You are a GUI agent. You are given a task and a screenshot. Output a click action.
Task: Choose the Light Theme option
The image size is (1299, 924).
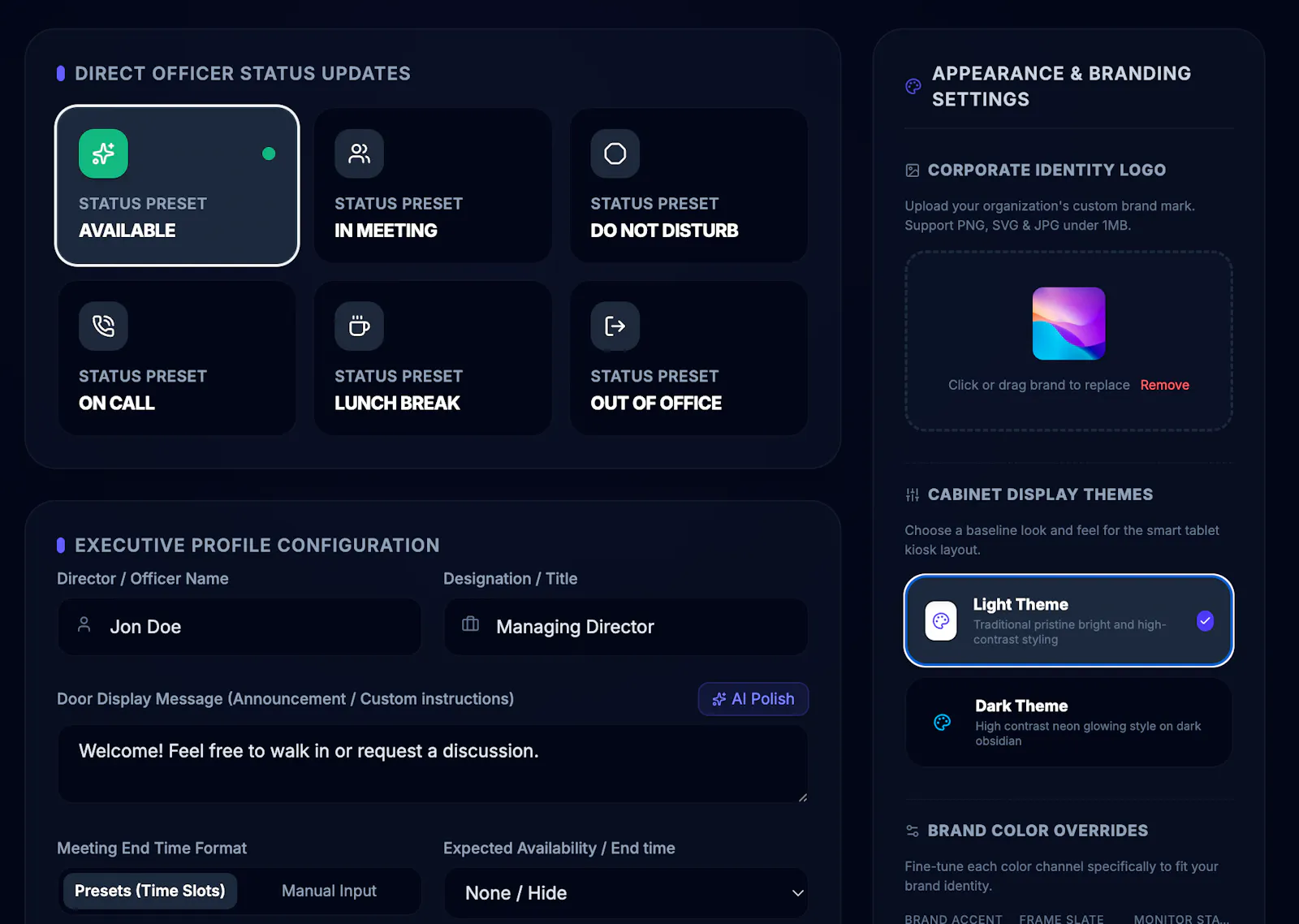1068,621
